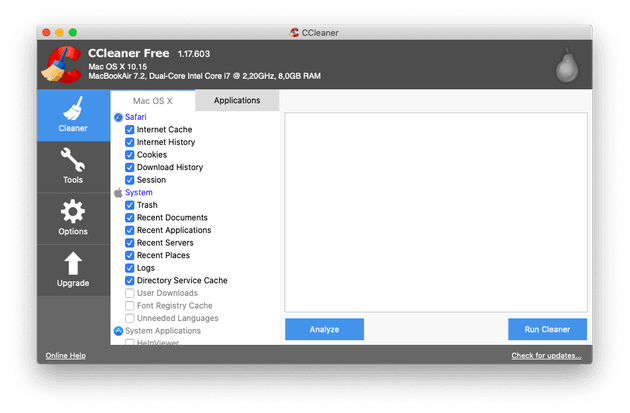The width and height of the screenshot is (630, 413).
Task: Click the CCleaner Free title text
Action: pos(129,53)
